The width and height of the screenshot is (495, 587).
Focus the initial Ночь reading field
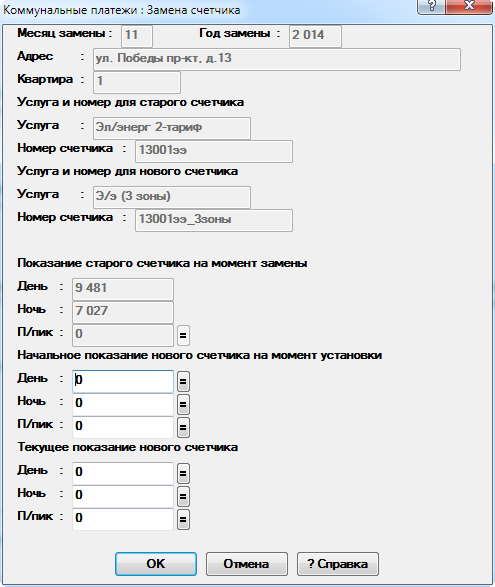[123, 404]
